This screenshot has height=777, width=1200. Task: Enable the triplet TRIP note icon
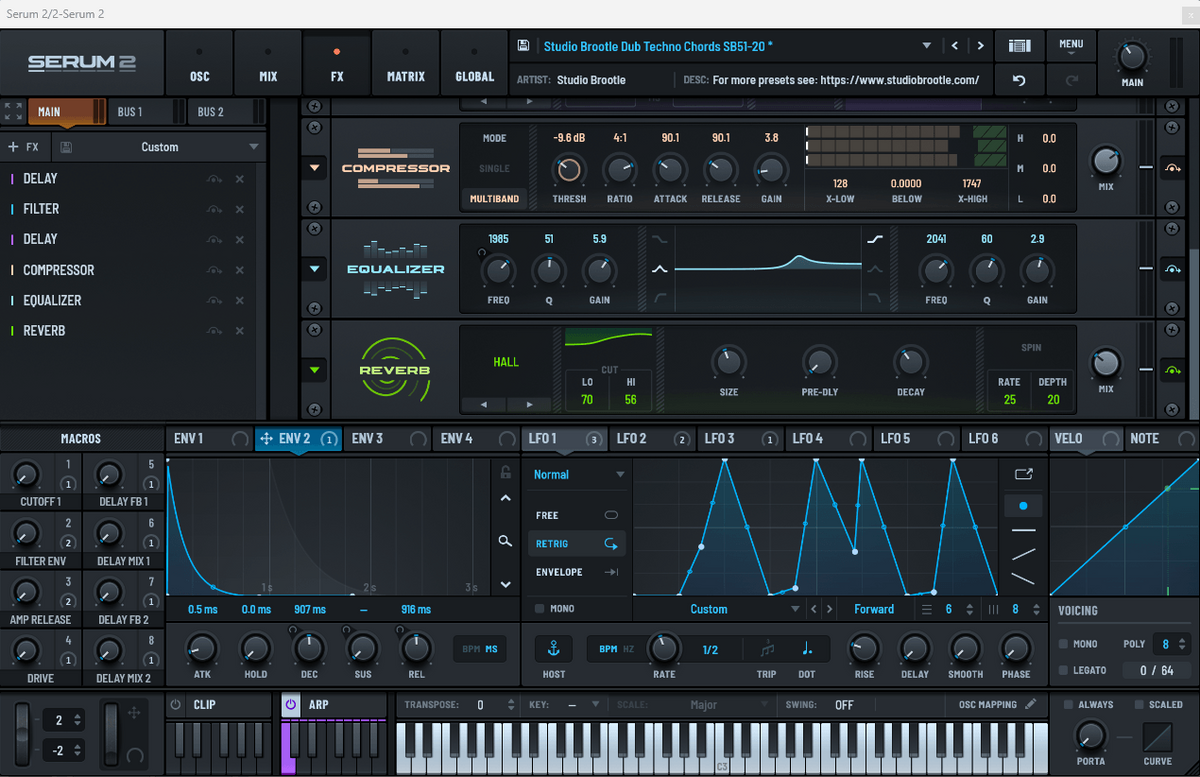click(767, 649)
